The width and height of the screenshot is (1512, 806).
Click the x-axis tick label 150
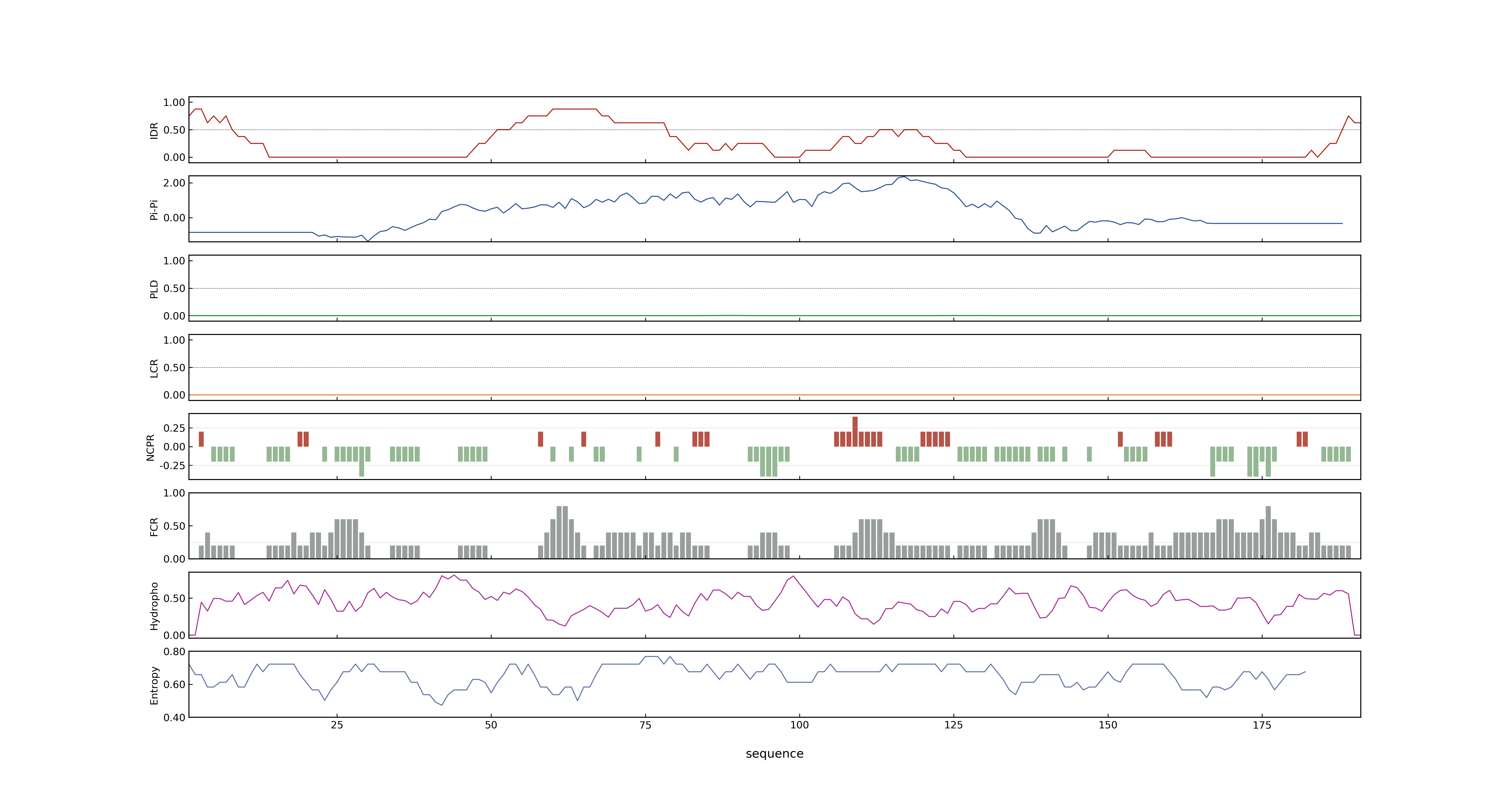1108,725
